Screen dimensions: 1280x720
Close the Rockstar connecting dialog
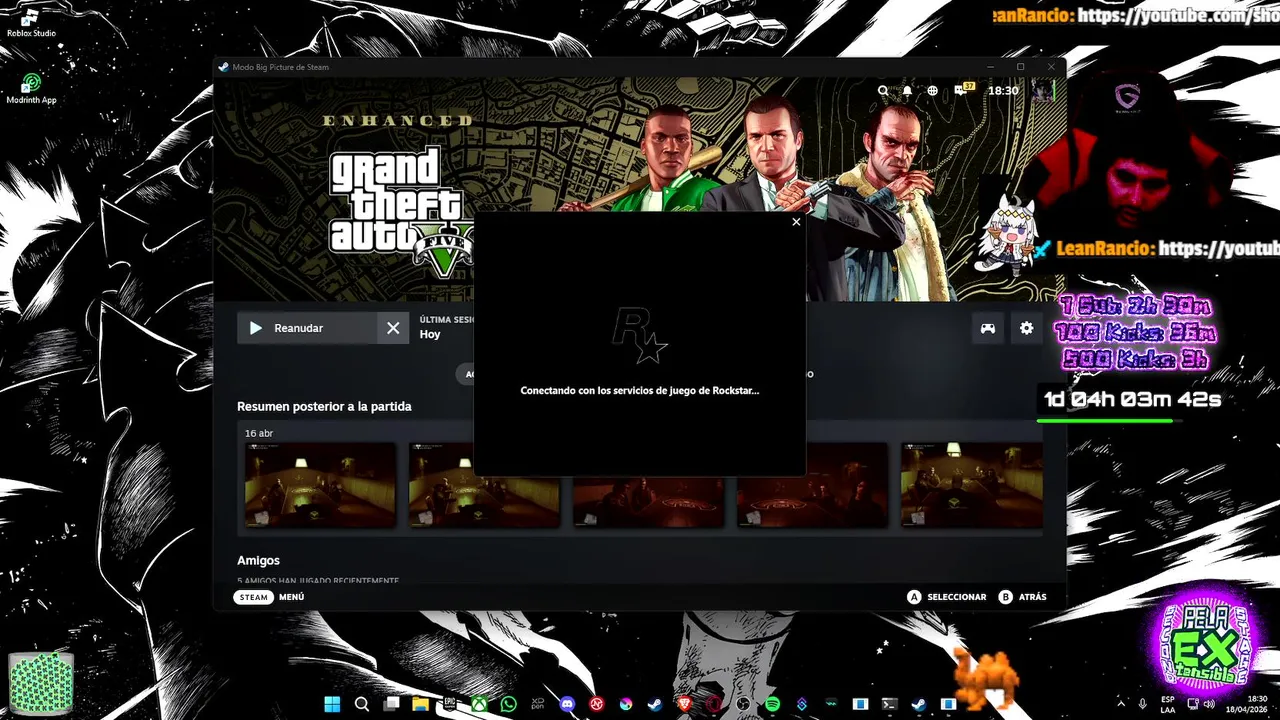(796, 222)
